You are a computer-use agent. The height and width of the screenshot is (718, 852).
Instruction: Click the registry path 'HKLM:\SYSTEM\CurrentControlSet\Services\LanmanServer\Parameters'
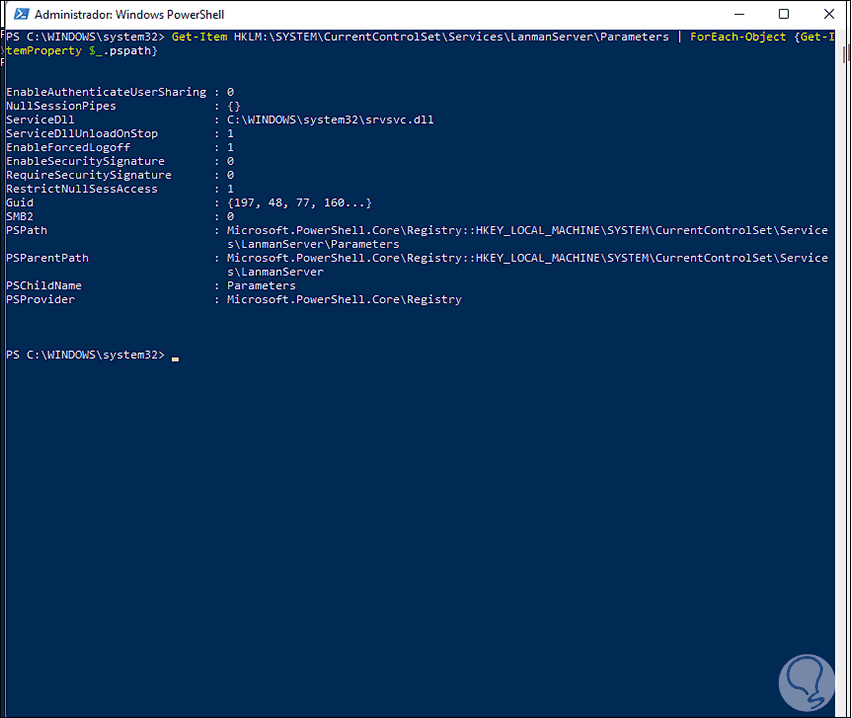click(x=452, y=37)
